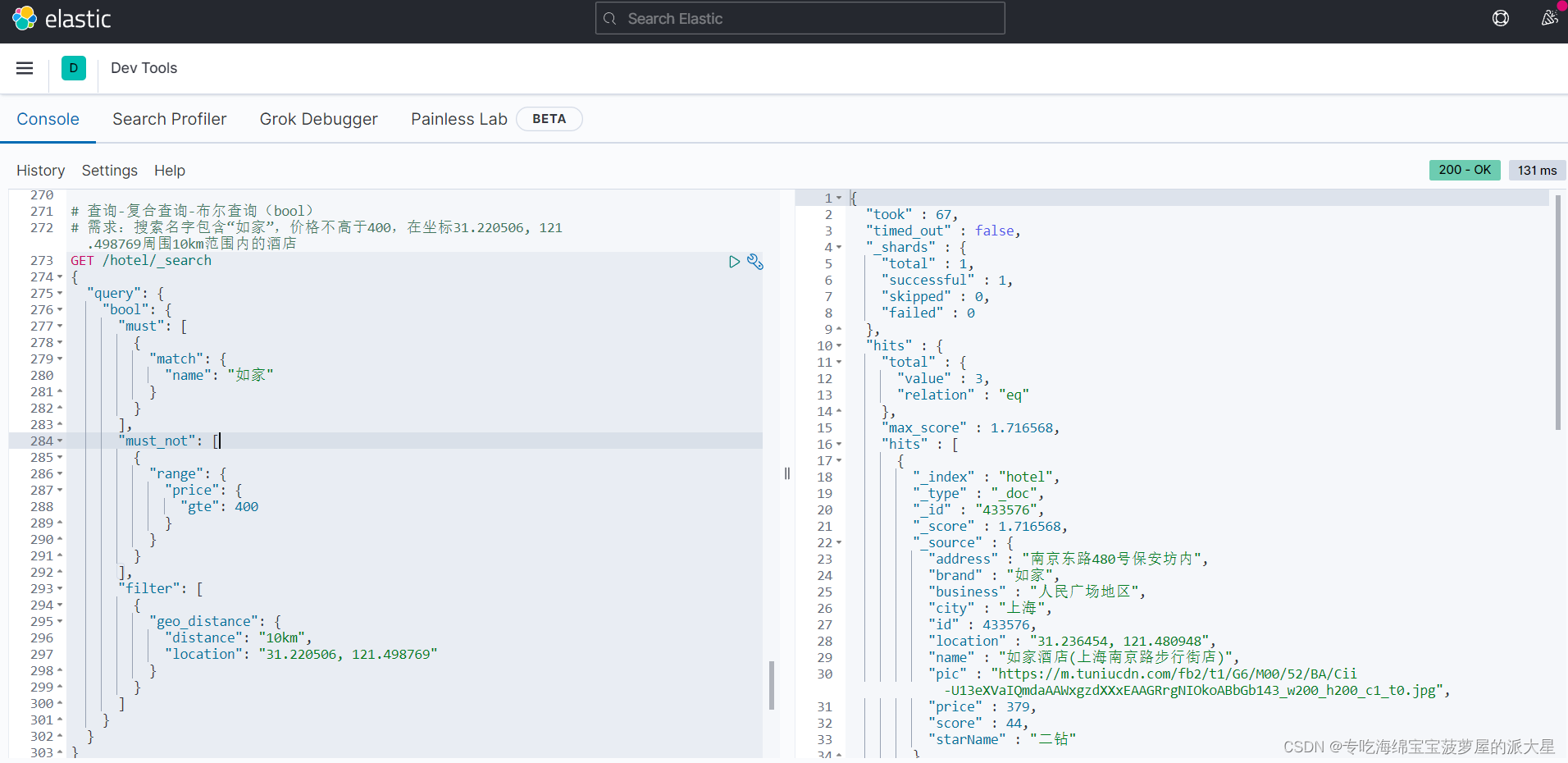The width and height of the screenshot is (1568, 763).
Task: Collapse the "geo_distance" block at line 295
Action: tap(60, 622)
